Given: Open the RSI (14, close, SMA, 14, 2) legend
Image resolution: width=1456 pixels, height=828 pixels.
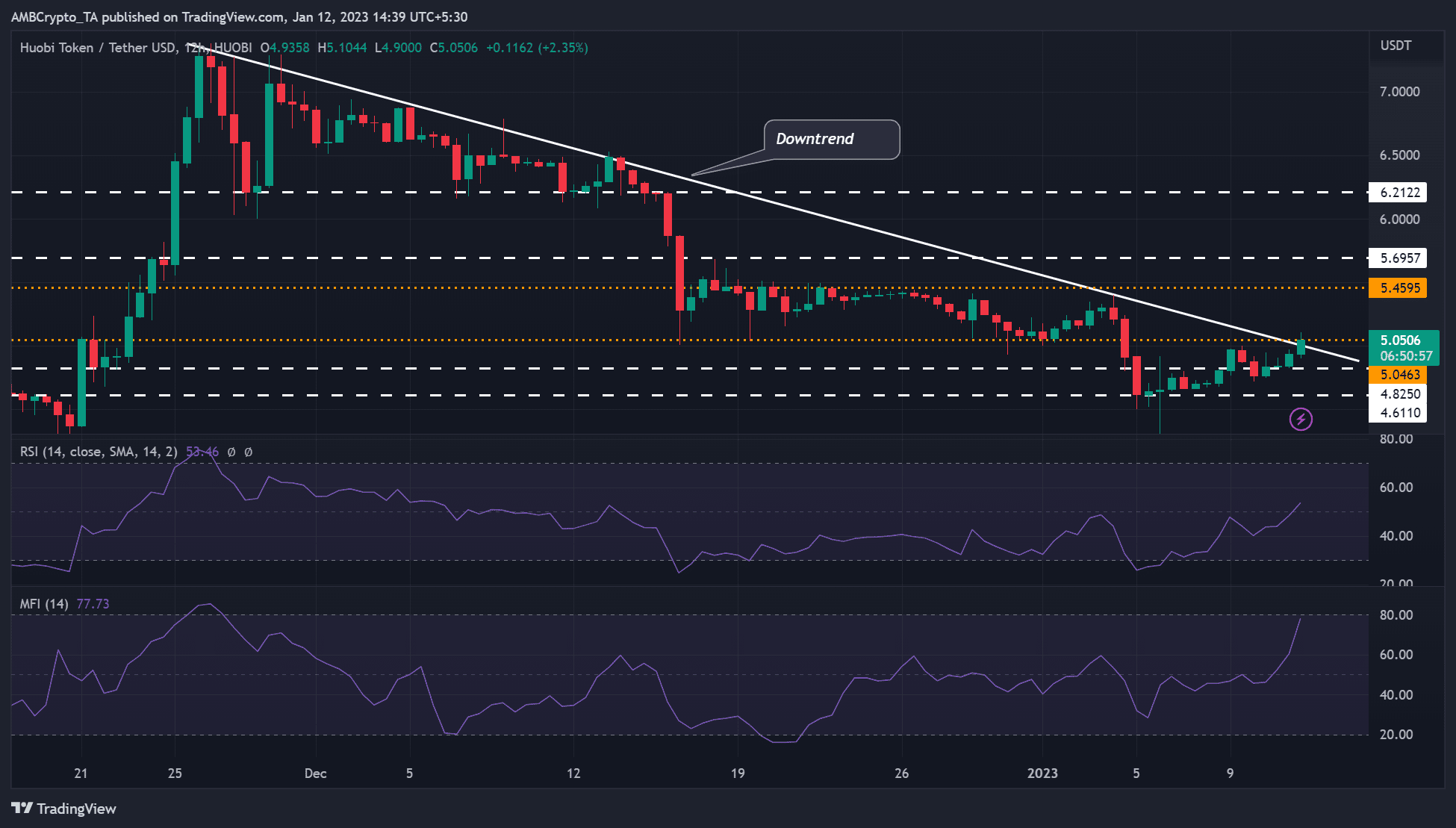Looking at the screenshot, I should pyautogui.click(x=99, y=452).
